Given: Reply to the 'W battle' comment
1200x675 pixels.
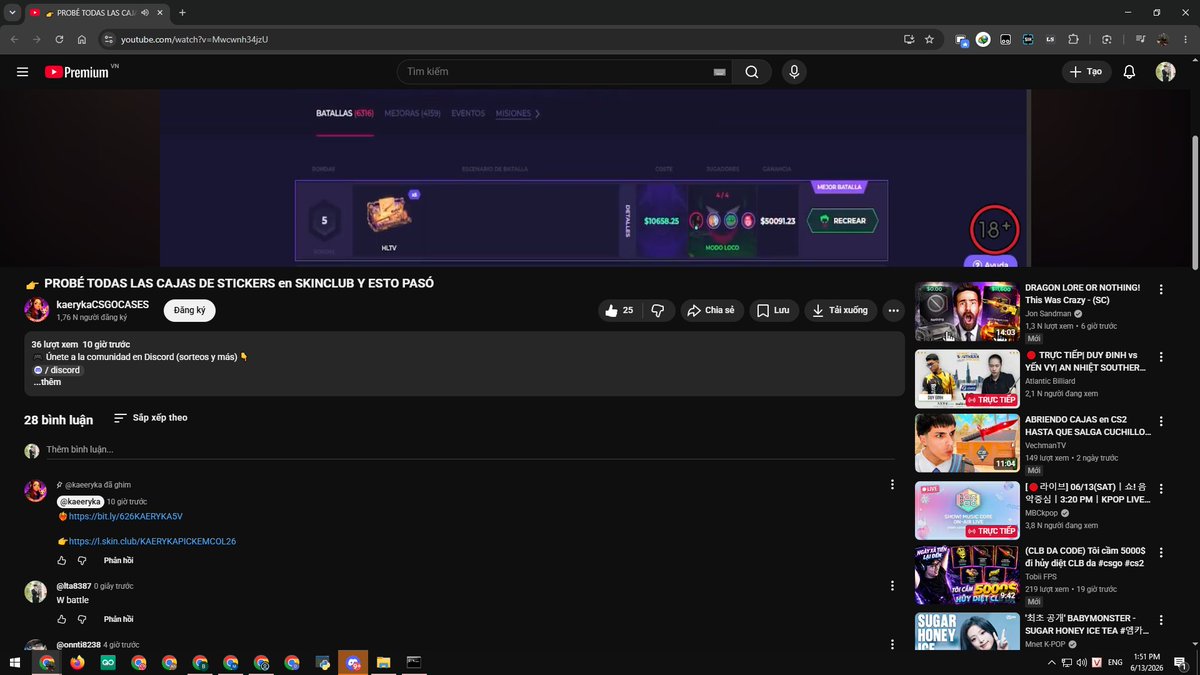Looking at the screenshot, I should click(x=118, y=619).
